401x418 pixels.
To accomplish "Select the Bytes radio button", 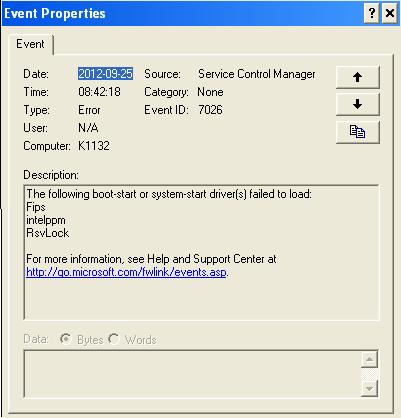I will [x=65, y=339].
